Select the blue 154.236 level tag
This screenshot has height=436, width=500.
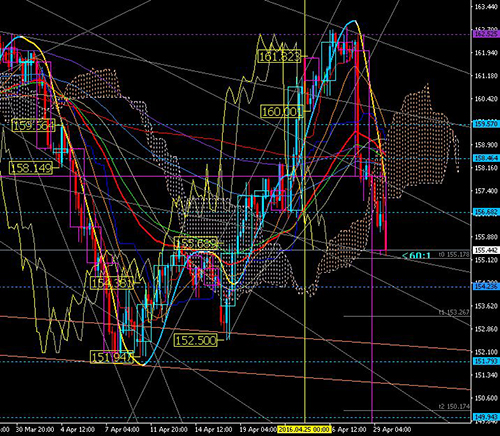[x=486, y=286]
